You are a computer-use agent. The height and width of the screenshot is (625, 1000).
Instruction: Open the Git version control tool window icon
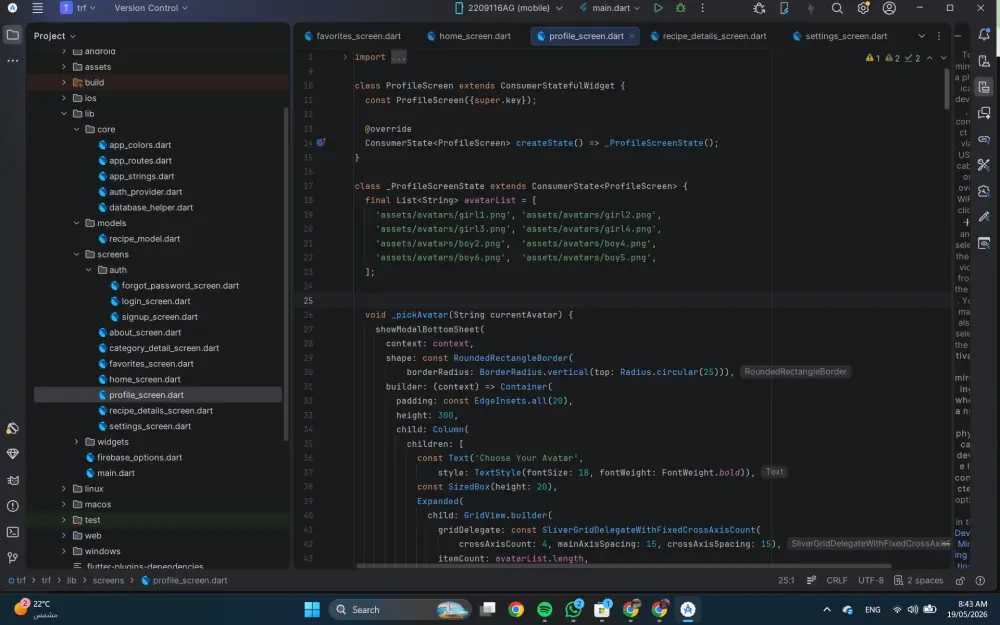tap(13, 558)
